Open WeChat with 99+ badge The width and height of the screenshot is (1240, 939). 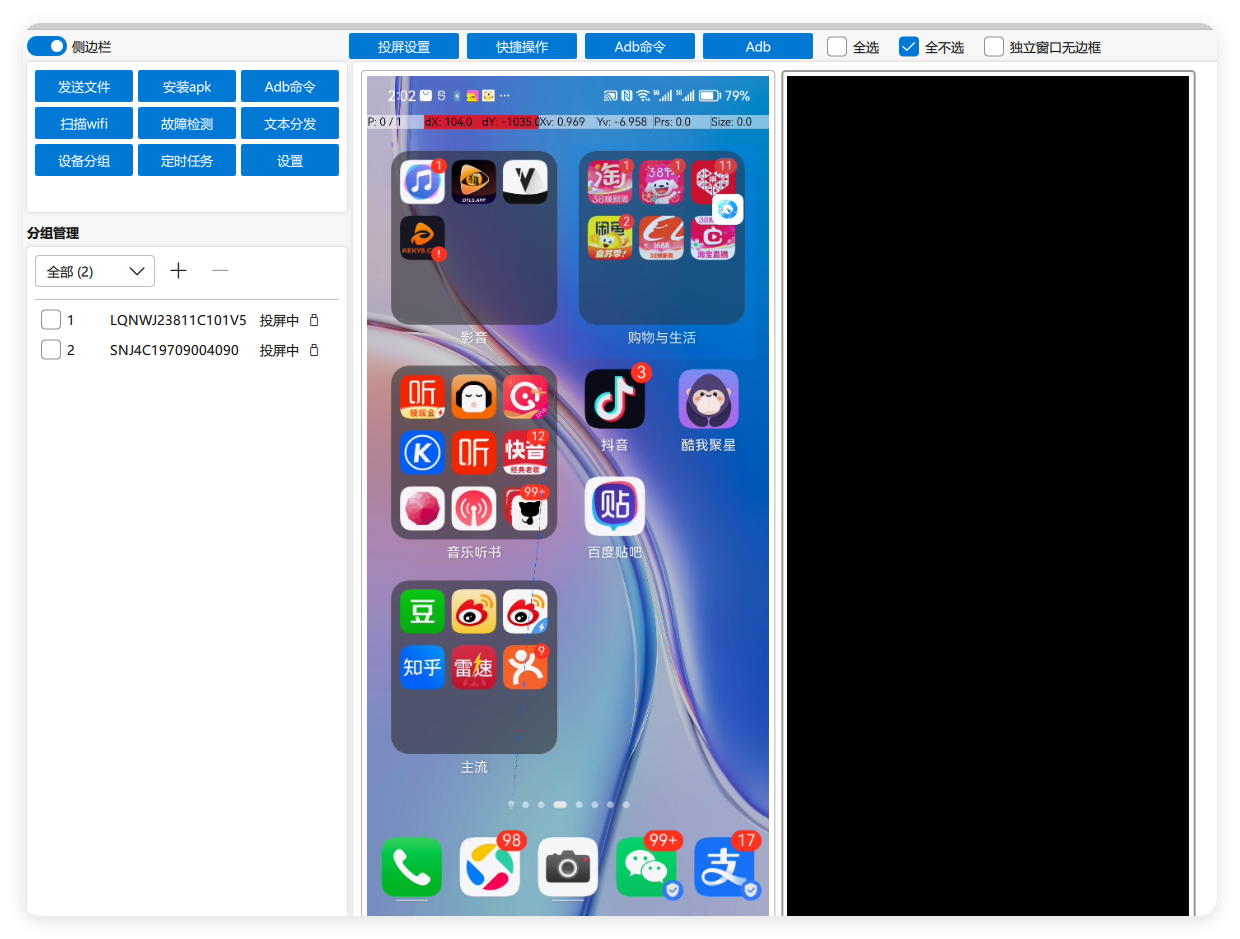point(646,866)
